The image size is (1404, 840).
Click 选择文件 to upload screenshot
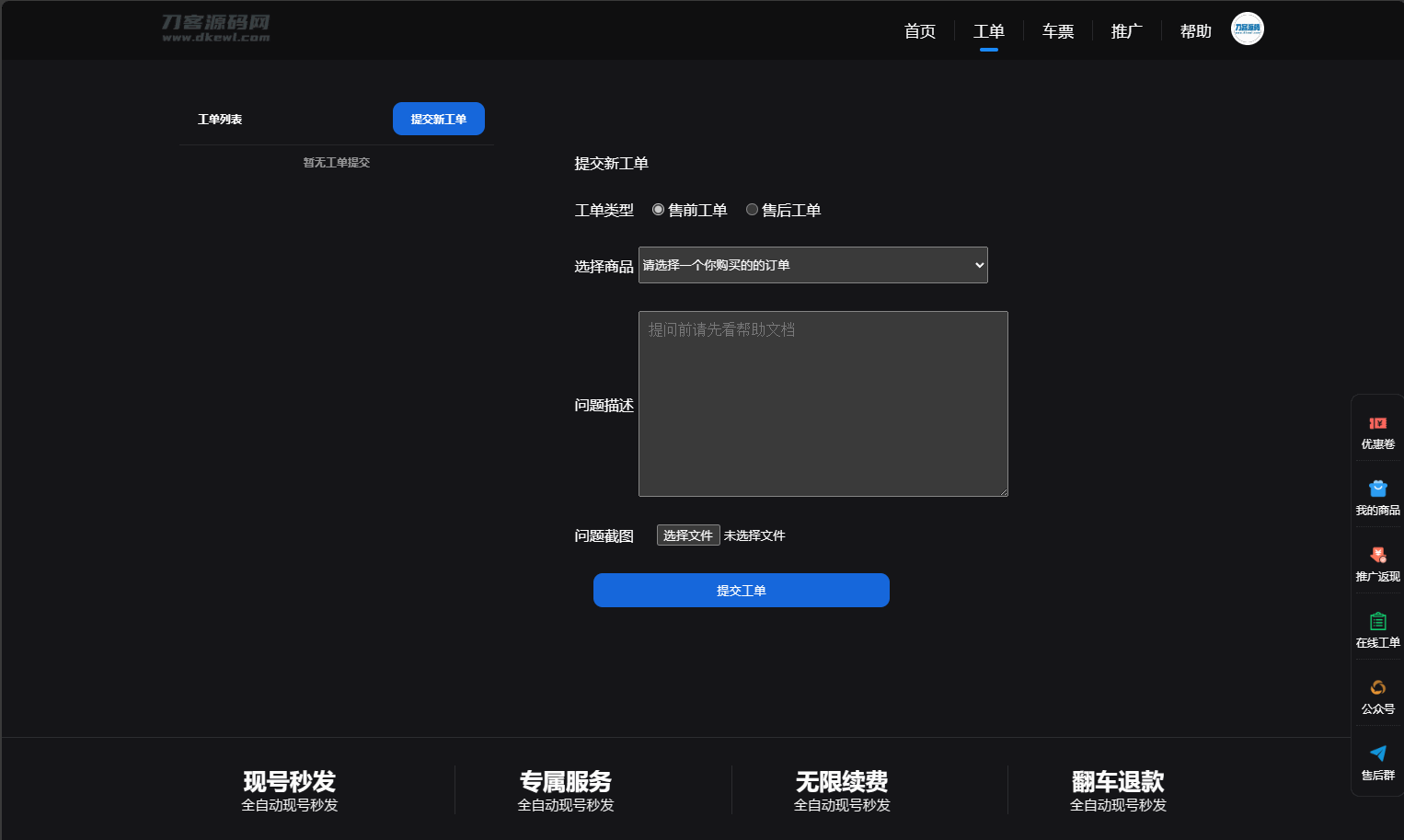point(687,535)
